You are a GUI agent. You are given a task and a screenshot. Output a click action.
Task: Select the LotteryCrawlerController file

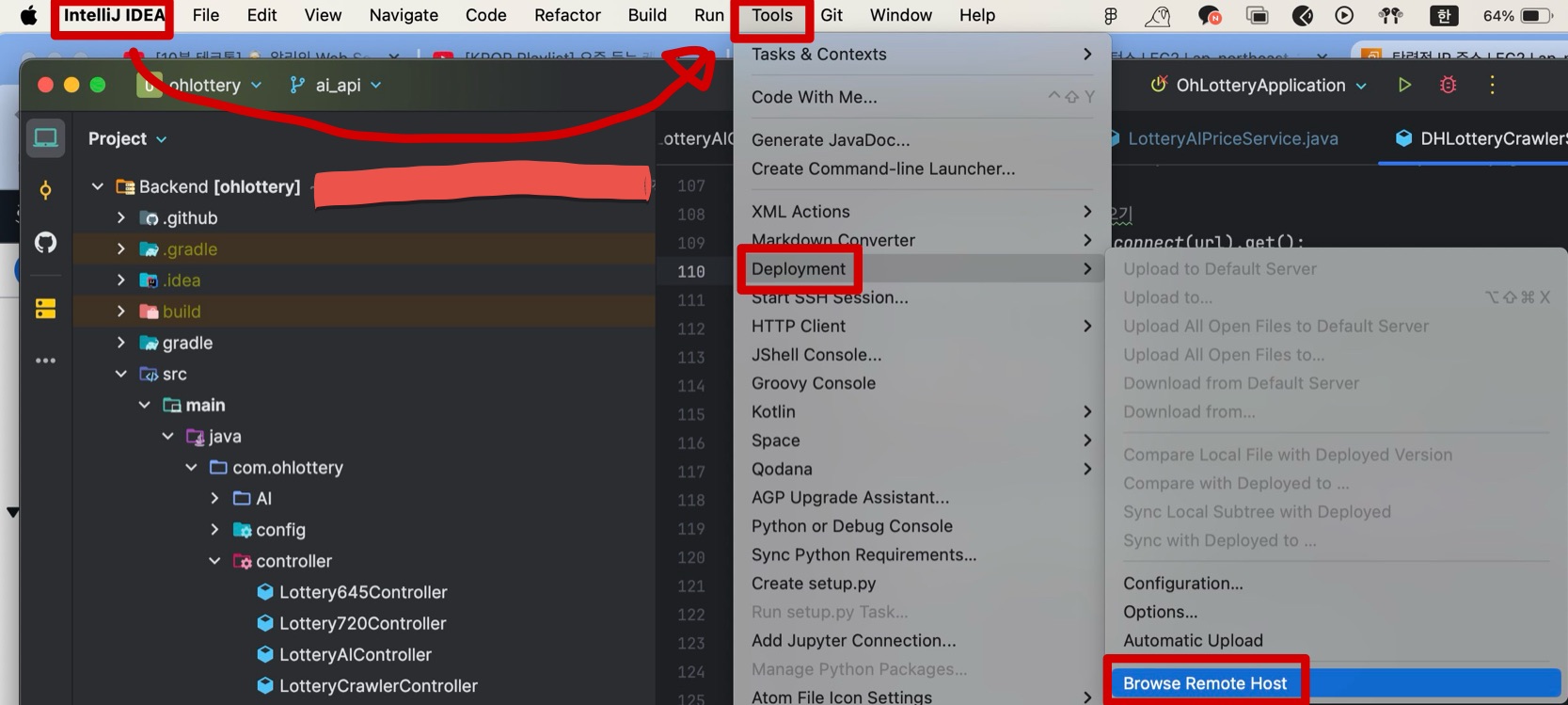tap(378, 686)
